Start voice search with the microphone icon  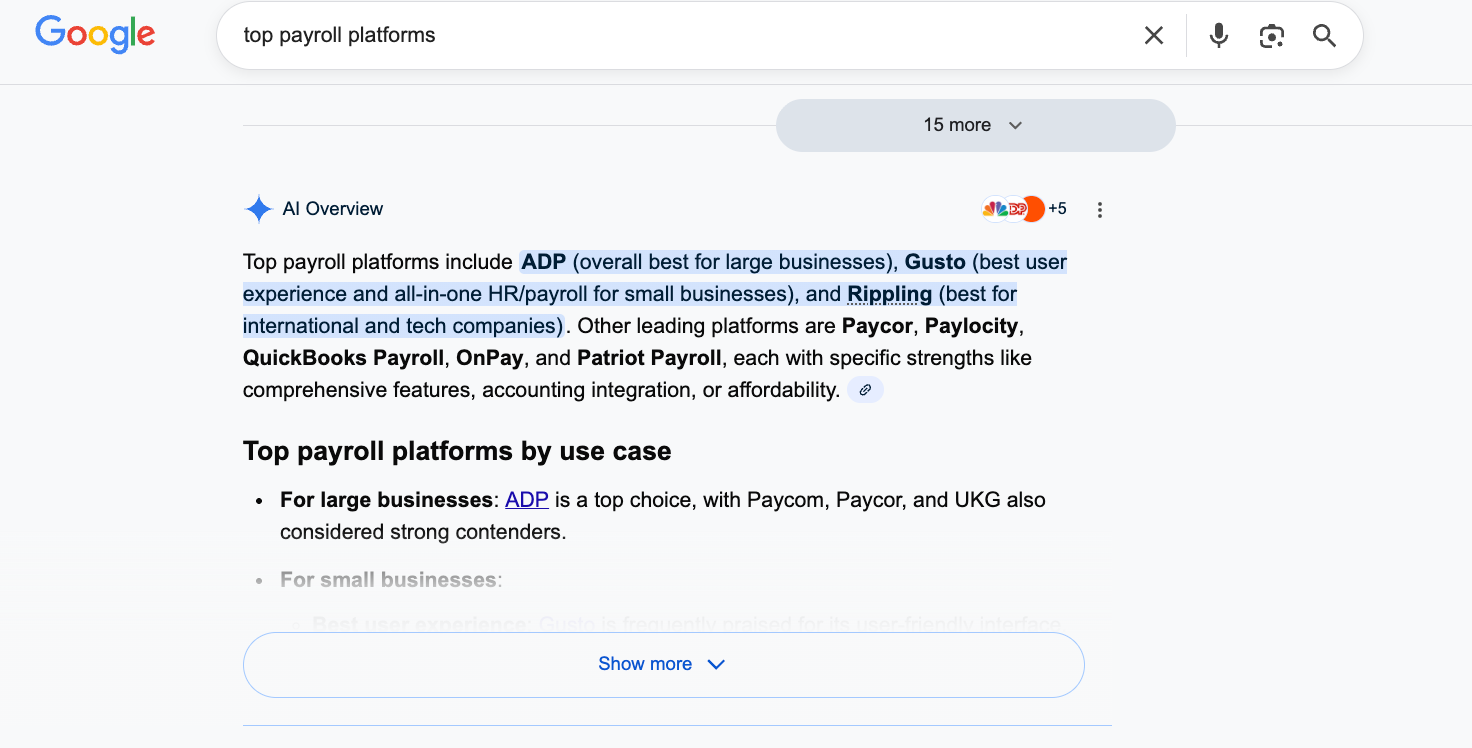click(x=1218, y=36)
